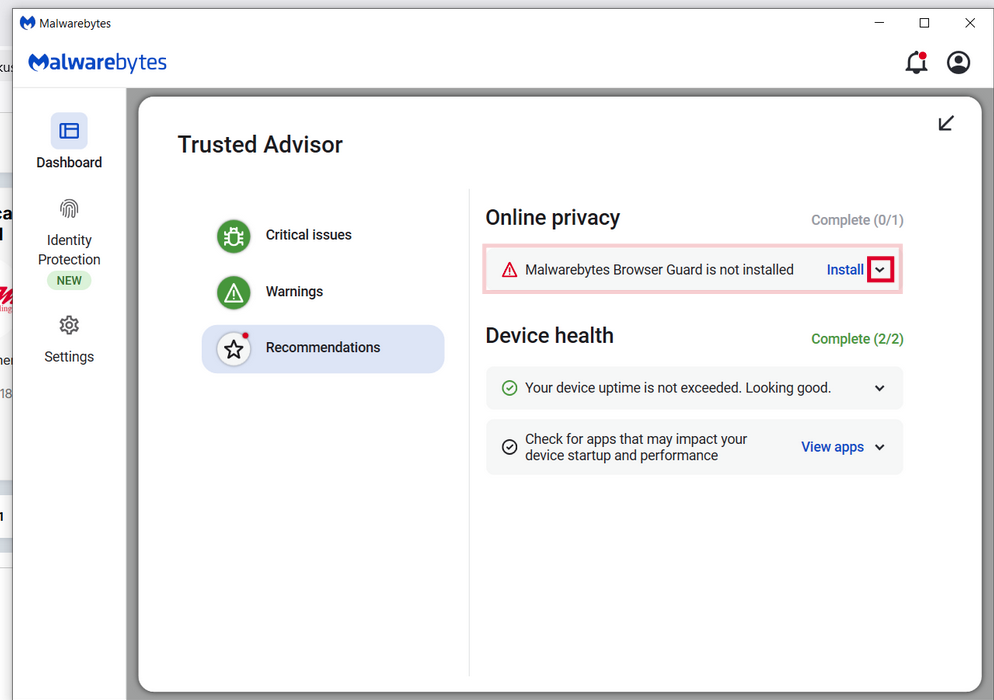
Task: Click the red warning triangle beside Browser Guard
Action: point(509,270)
